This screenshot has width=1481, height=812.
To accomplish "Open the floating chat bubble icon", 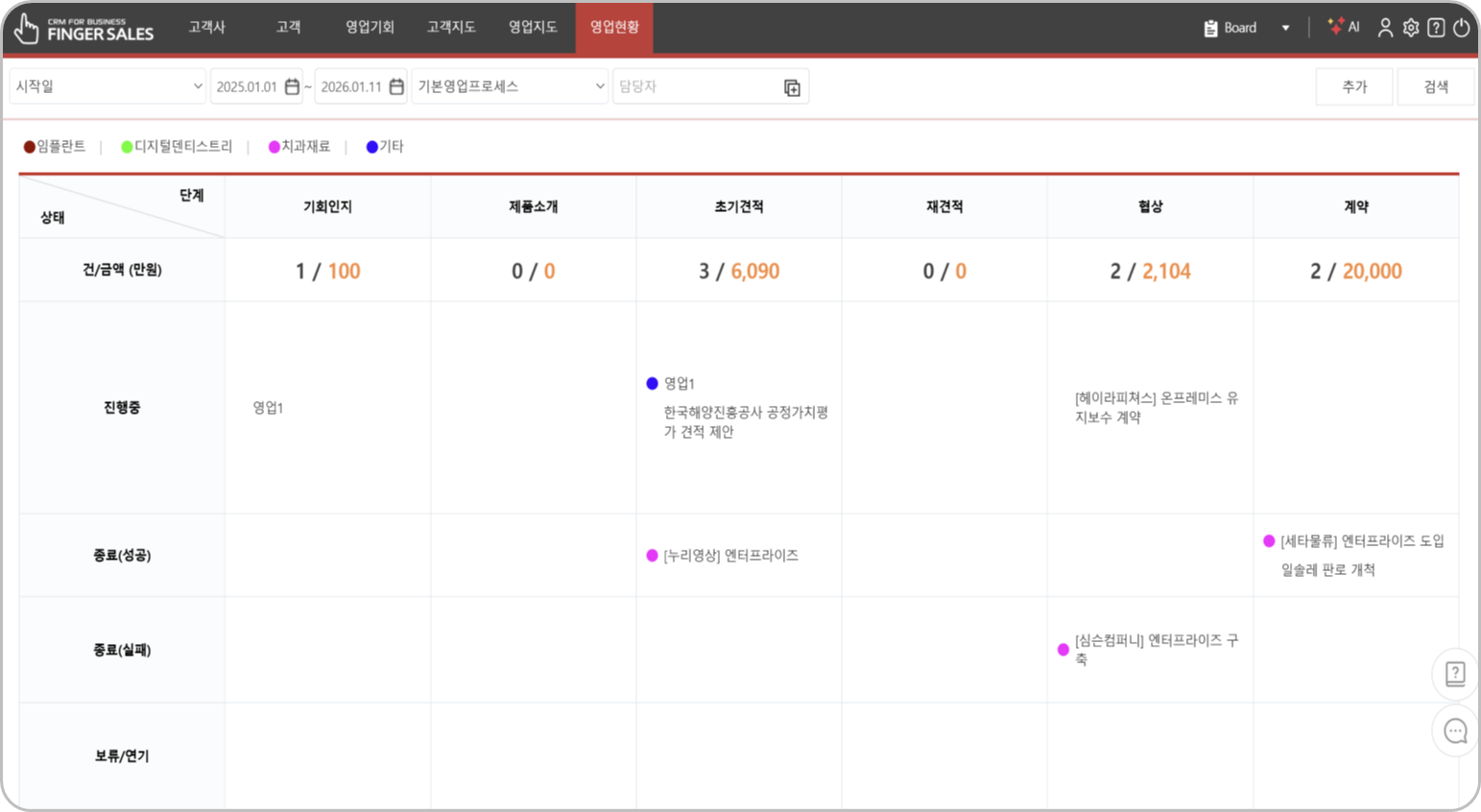I will point(1455,731).
